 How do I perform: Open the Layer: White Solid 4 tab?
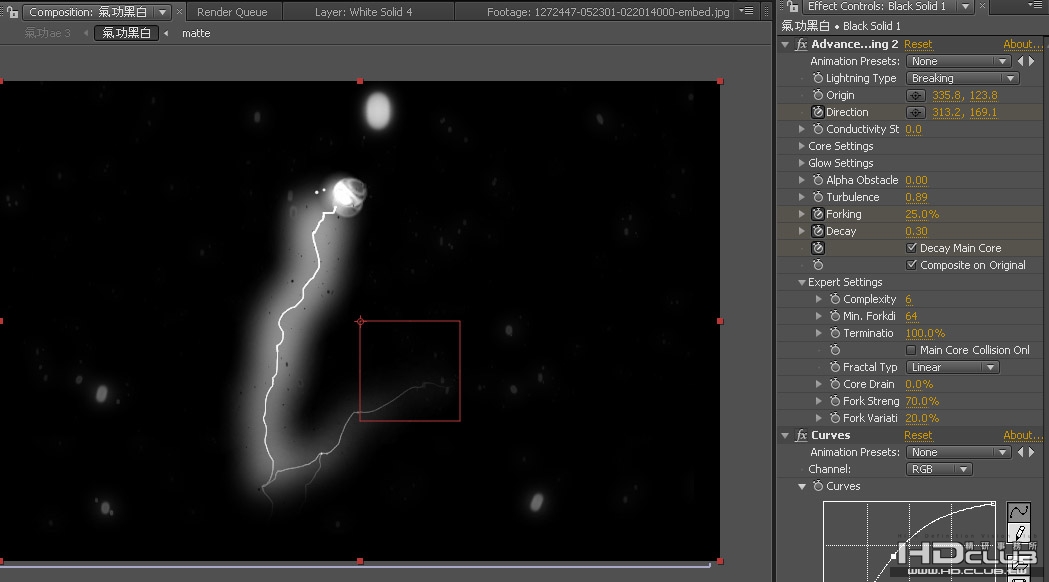click(362, 12)
